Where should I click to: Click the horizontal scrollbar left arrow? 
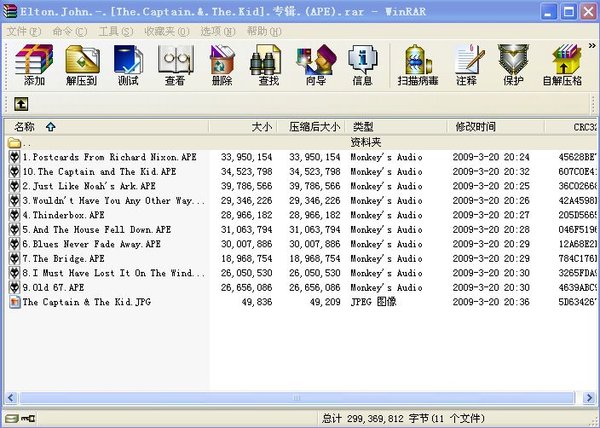11,398
